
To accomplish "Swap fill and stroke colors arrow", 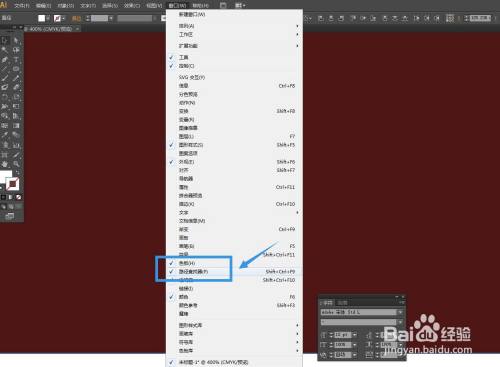I will pos(17,173).
